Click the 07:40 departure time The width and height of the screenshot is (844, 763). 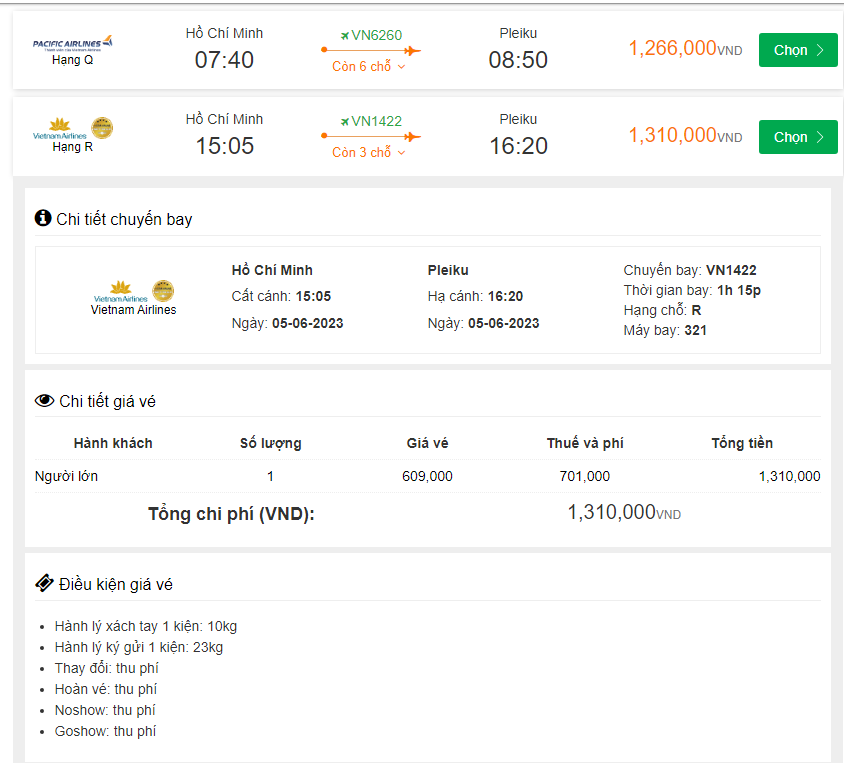point(224,60)
